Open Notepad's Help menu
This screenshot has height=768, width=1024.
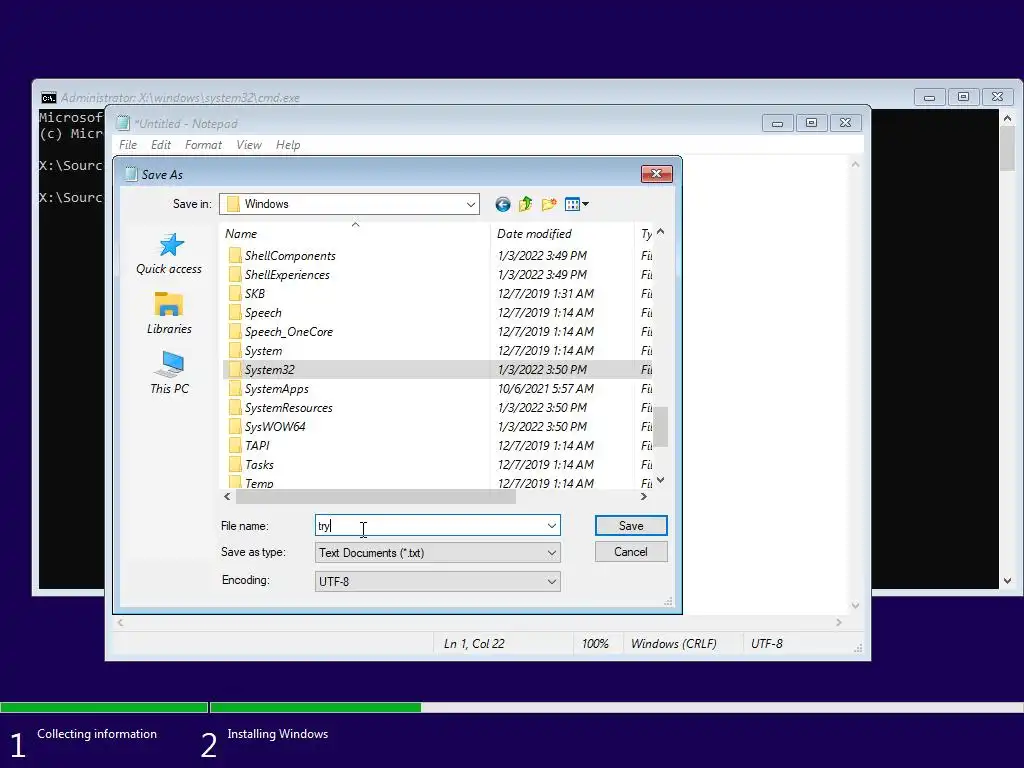pos(288,145)
